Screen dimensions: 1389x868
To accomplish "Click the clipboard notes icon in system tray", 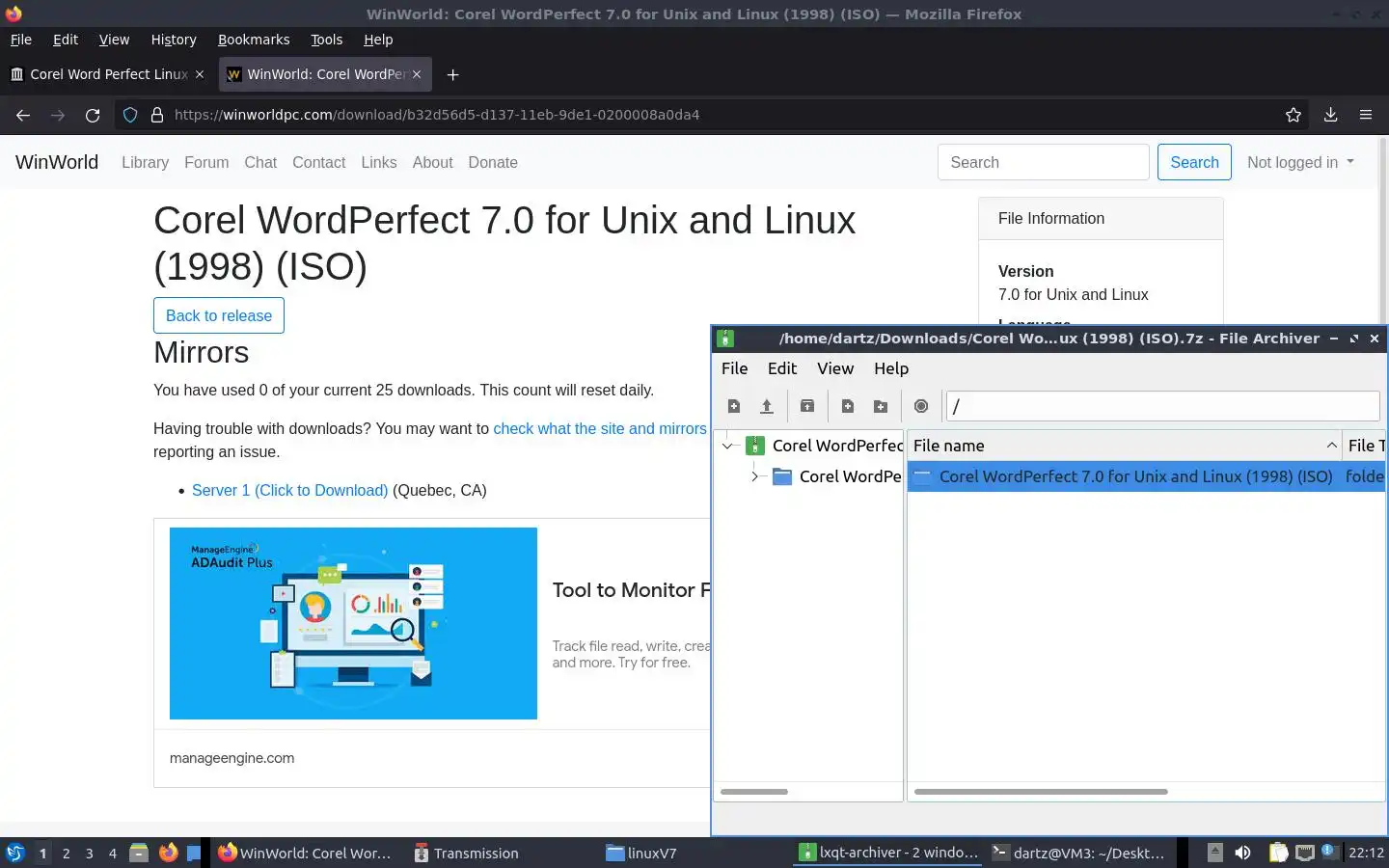I will (x=1278, y=853).
